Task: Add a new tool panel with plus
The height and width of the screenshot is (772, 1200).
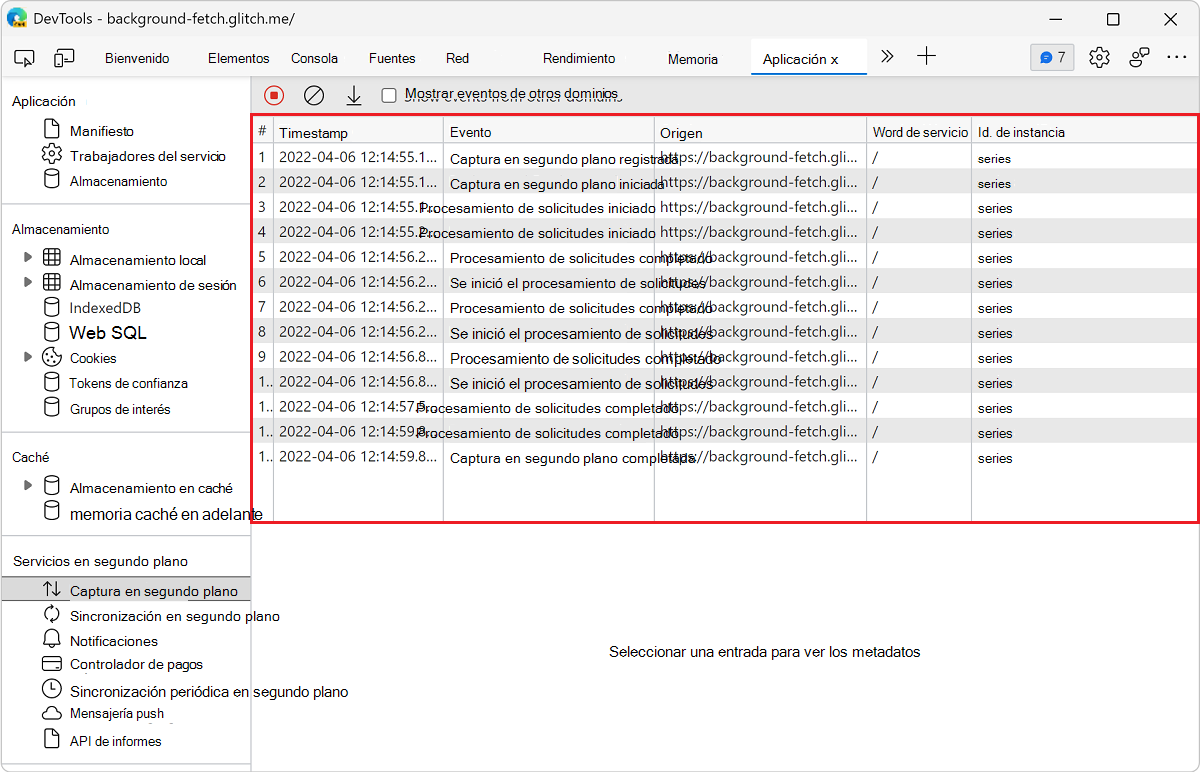Action: click(927, 57)
